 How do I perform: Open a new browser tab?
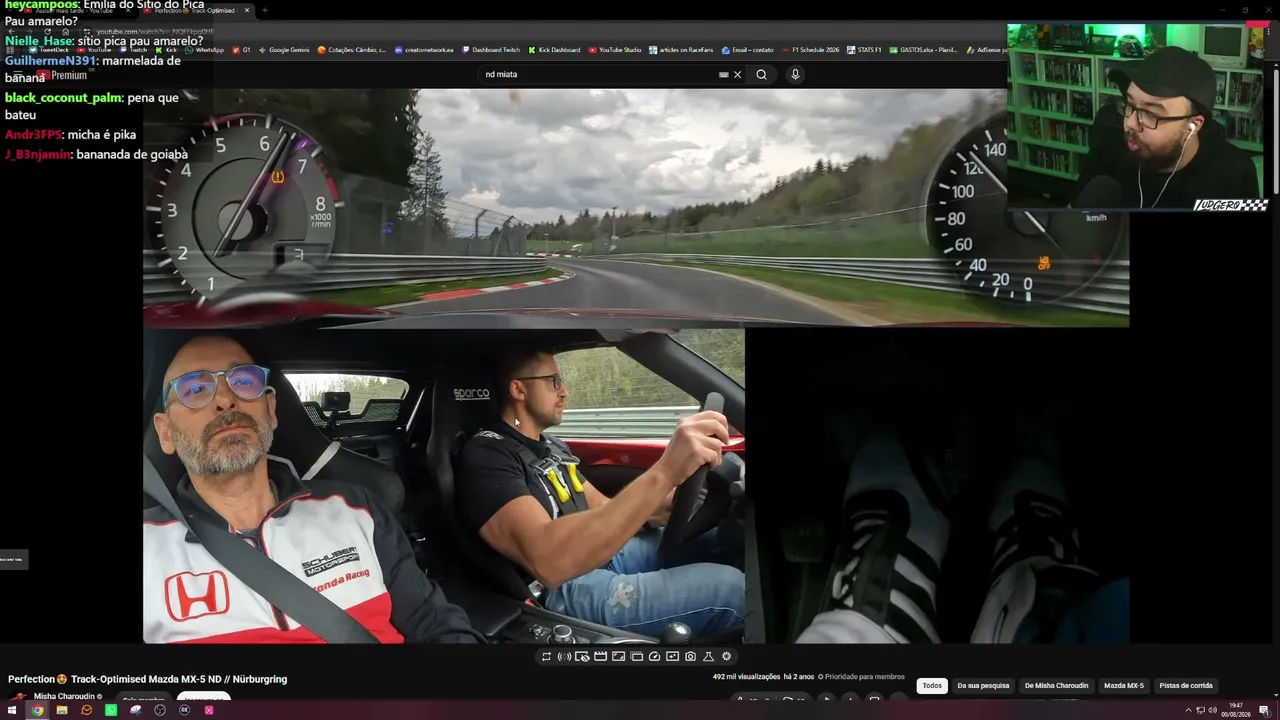tap(265, 10)
